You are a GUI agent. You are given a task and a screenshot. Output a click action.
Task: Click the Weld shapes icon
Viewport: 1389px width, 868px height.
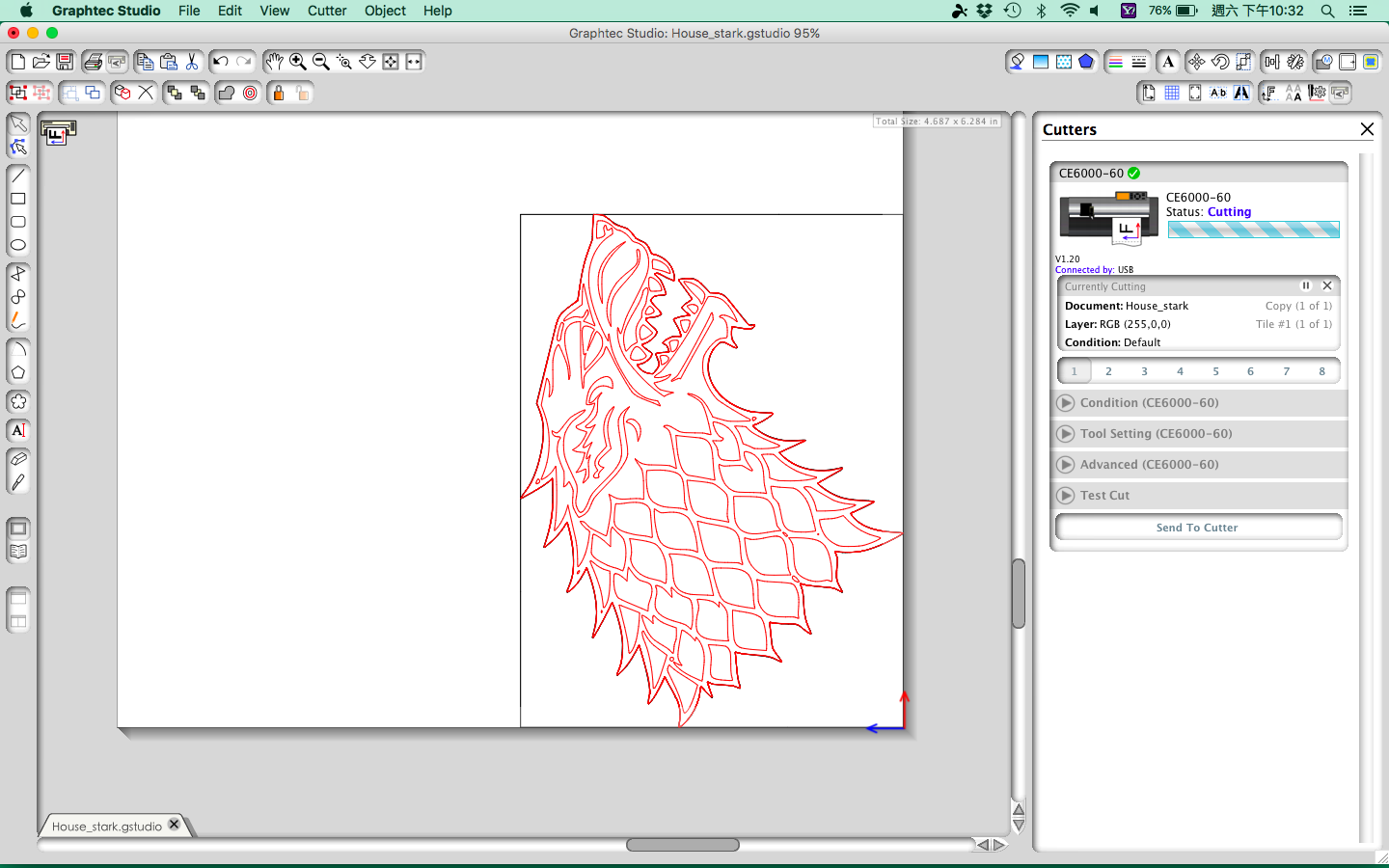click(227, 93)
